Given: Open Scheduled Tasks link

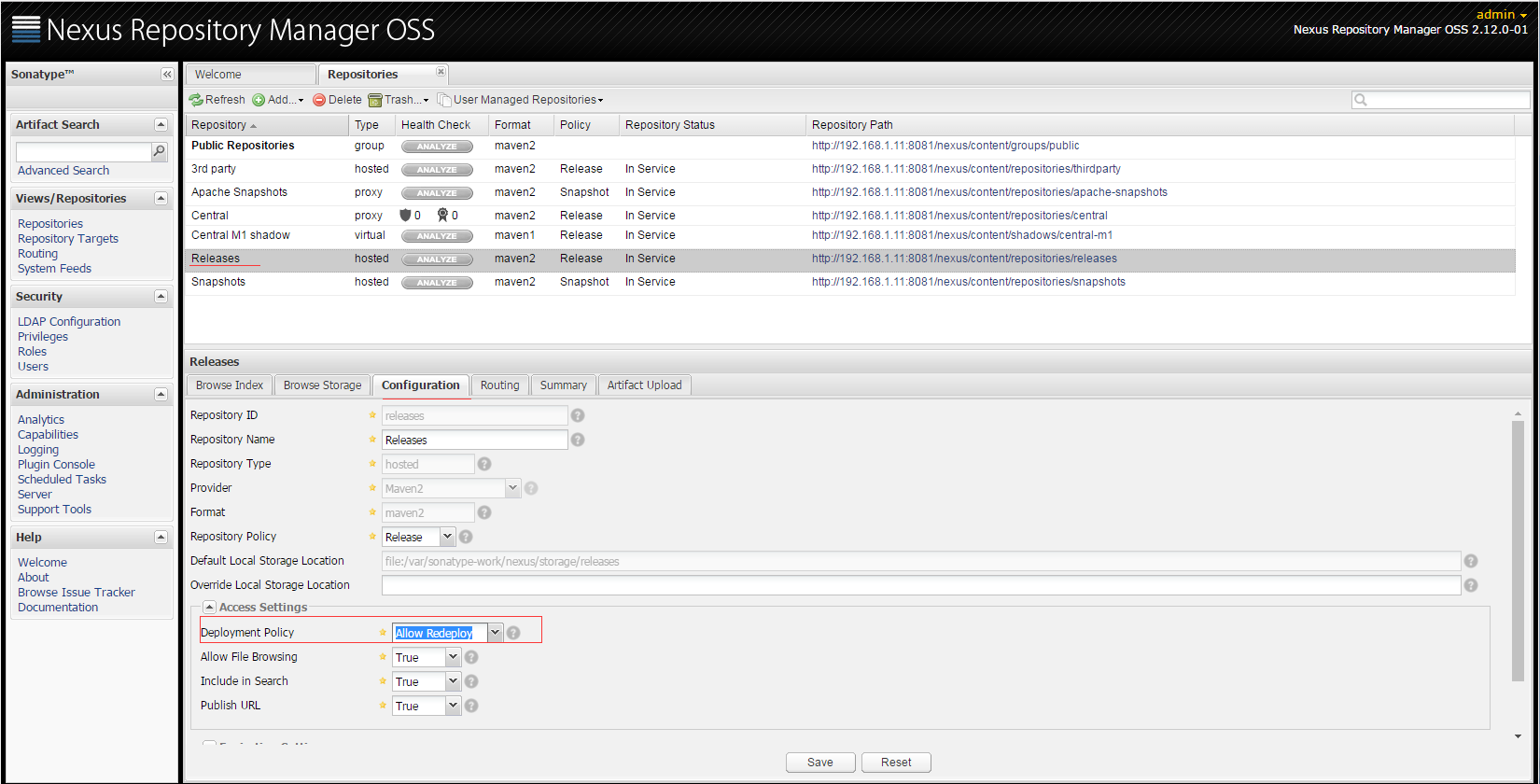Looking at the screenshot, I should coord(62,480).
